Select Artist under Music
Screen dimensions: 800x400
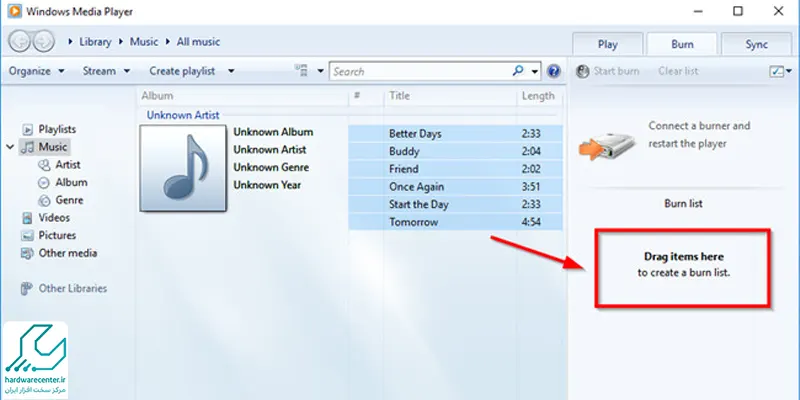point(68,165)
